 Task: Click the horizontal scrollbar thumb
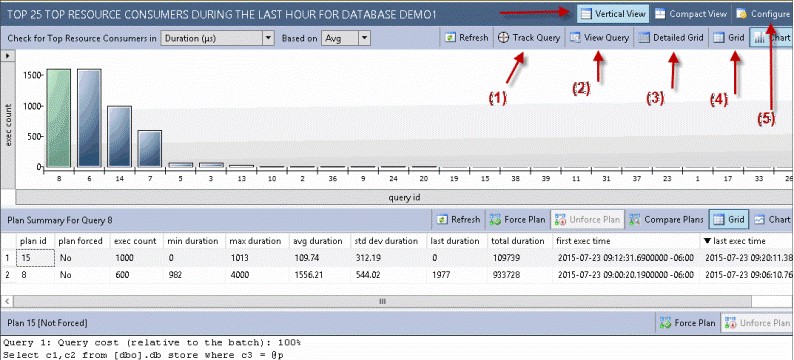click(383, 301)
